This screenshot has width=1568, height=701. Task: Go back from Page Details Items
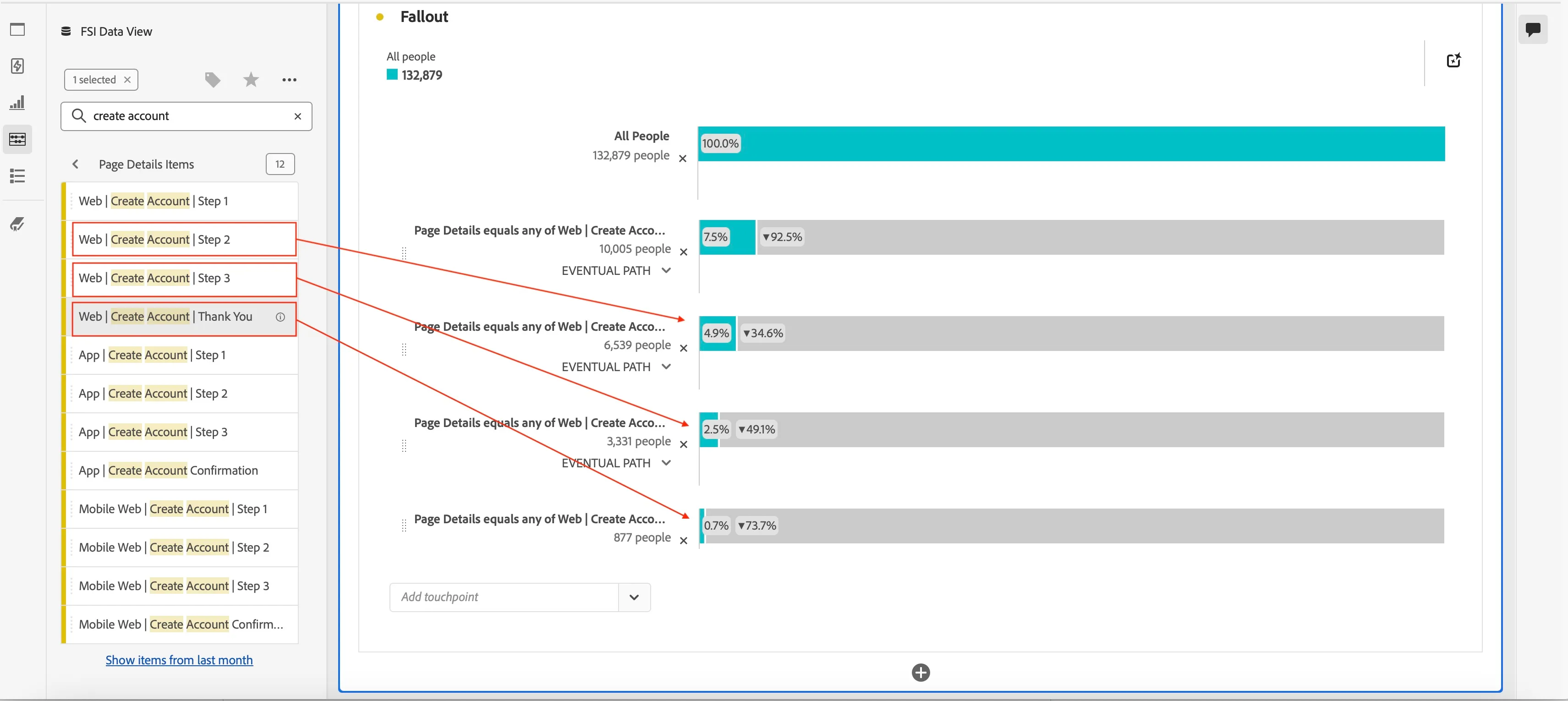76,164
